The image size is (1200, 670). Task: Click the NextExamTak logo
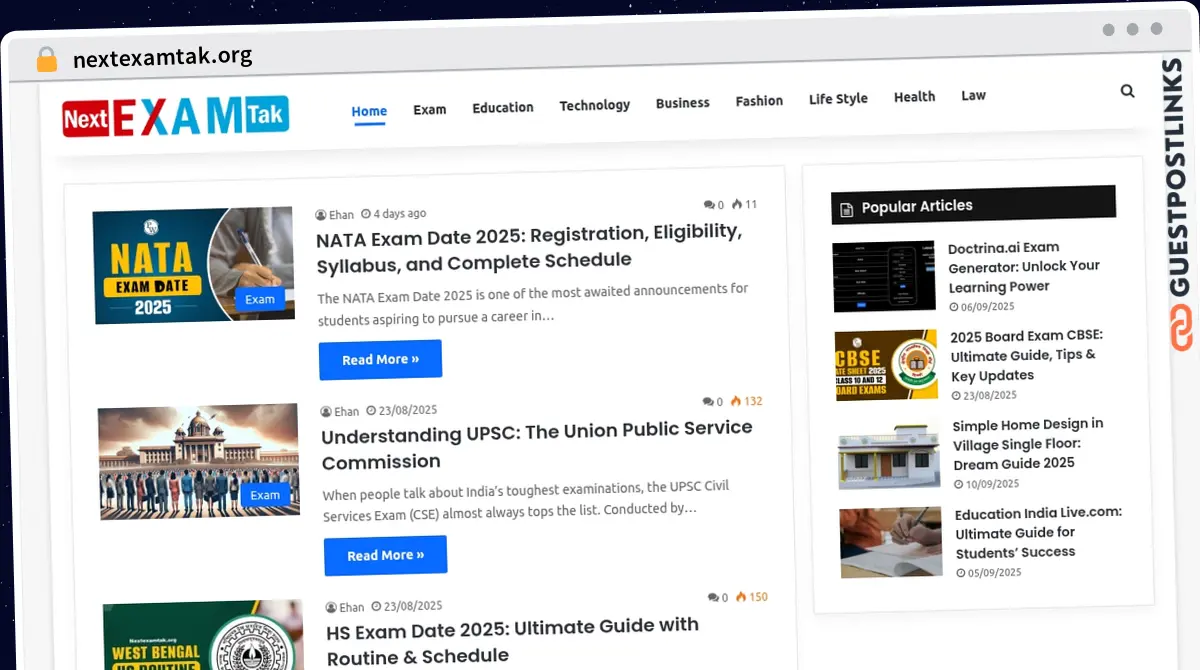[x=175, y=115]
